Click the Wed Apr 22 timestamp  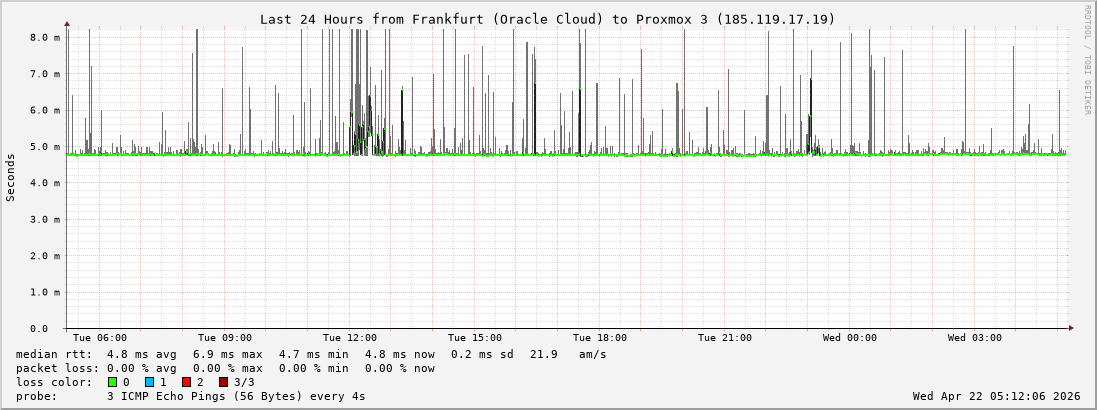pyautogui.click(x=996, y=396)
